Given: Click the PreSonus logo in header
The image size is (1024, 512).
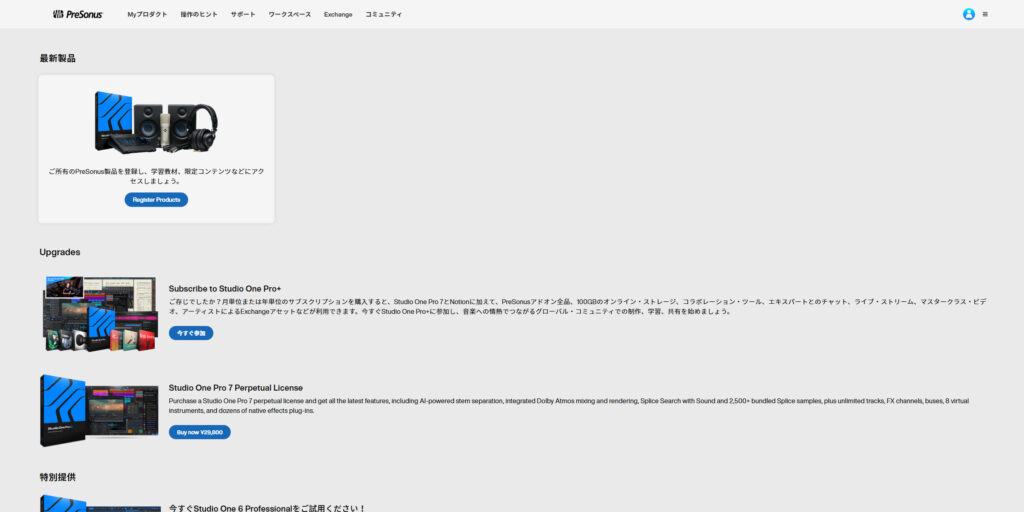Looking at the screenshot, I should (77, 14).
